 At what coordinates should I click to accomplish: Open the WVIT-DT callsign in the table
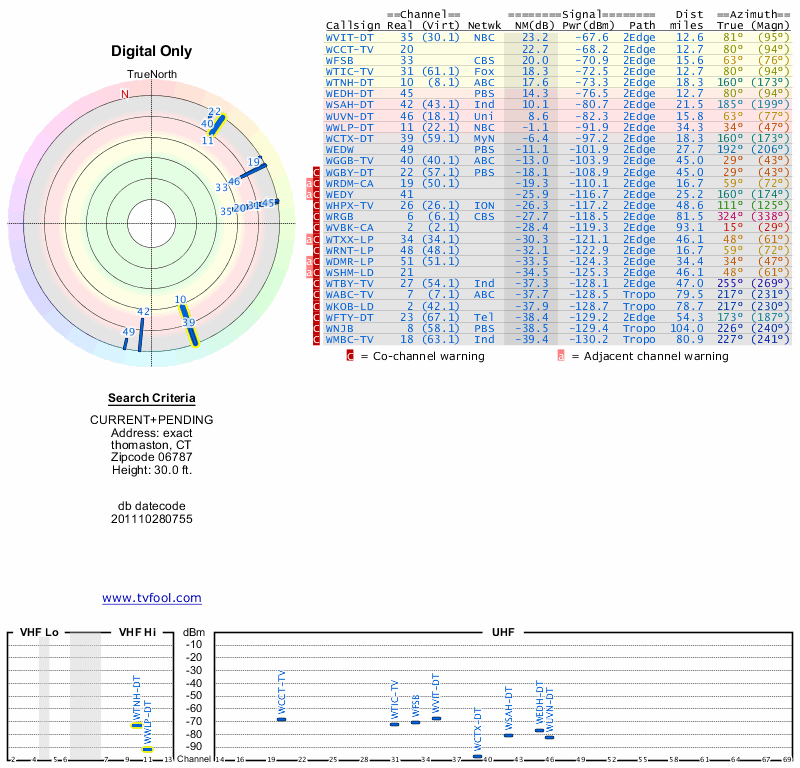[349, 37]
